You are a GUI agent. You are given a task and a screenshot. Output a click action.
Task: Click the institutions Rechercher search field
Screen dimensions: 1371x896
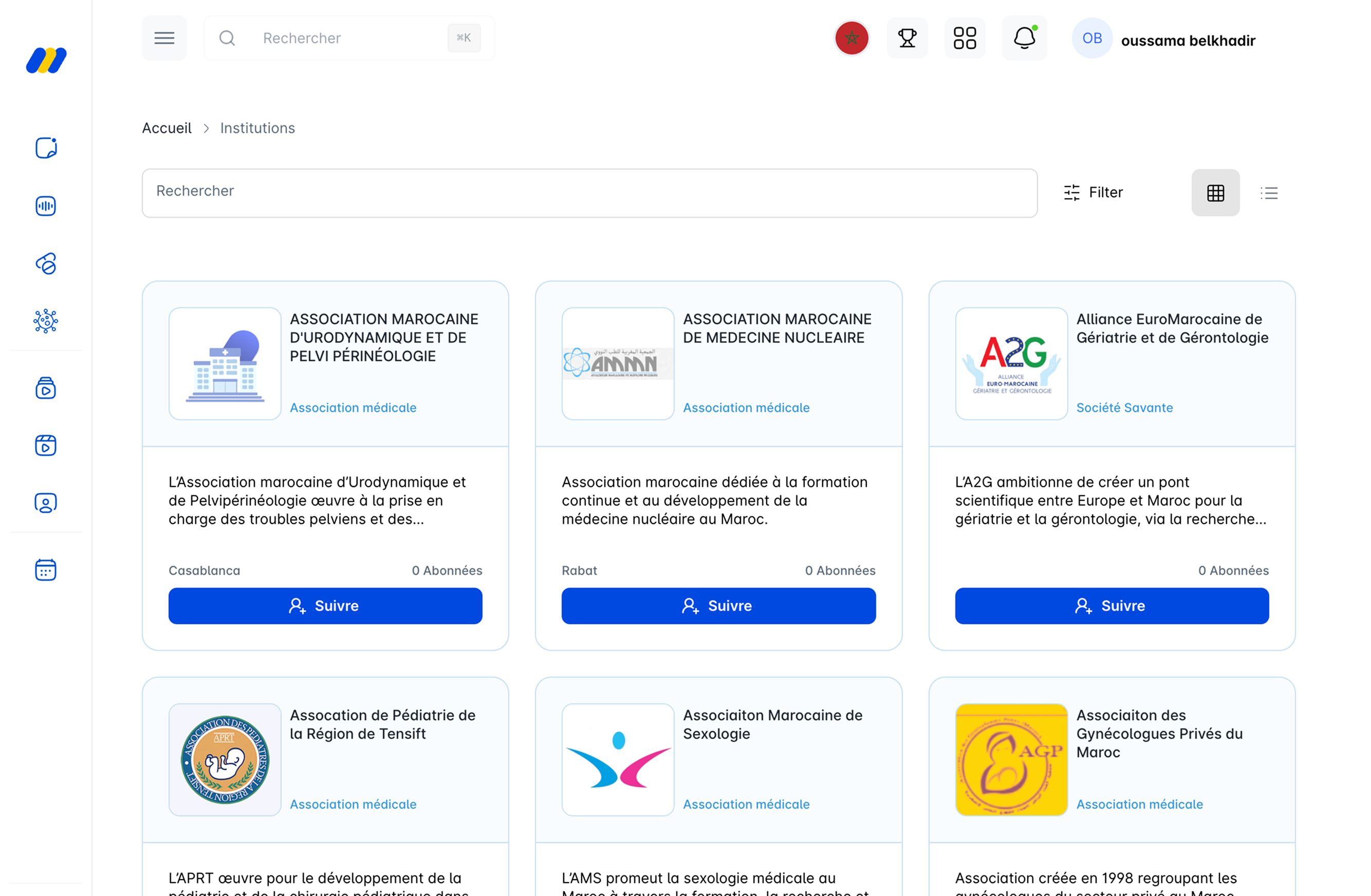[589, 192]
